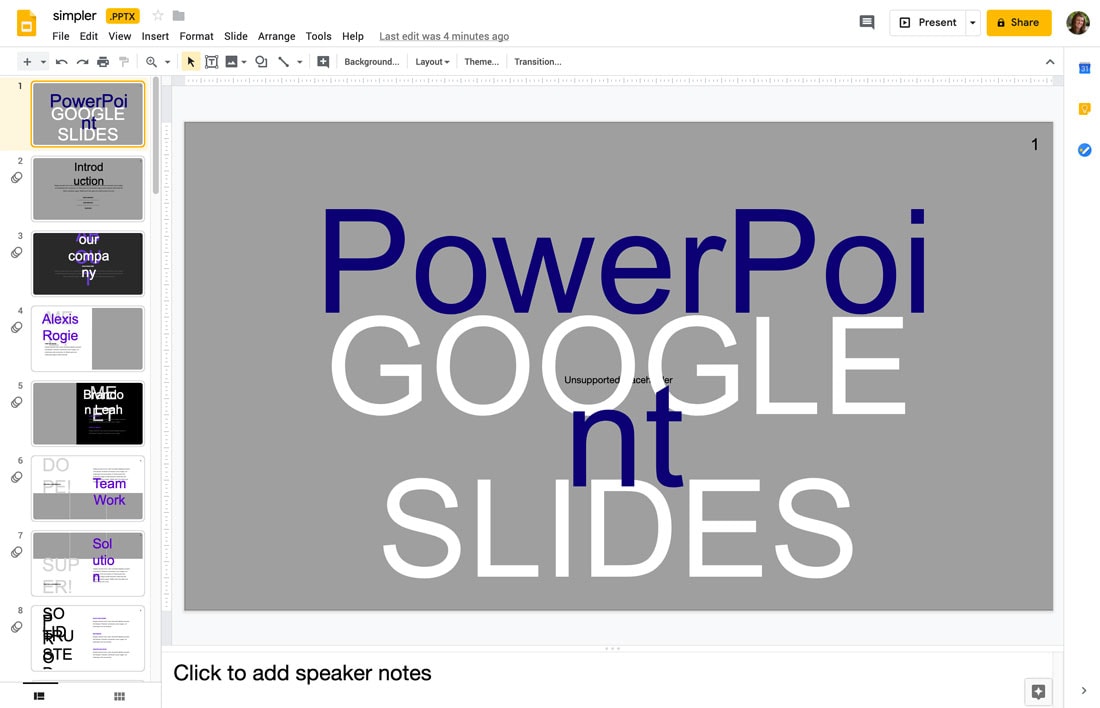Click the Zoom magnifier tool
Viewport: 1100px width, 708px height.
pos(151,62)
